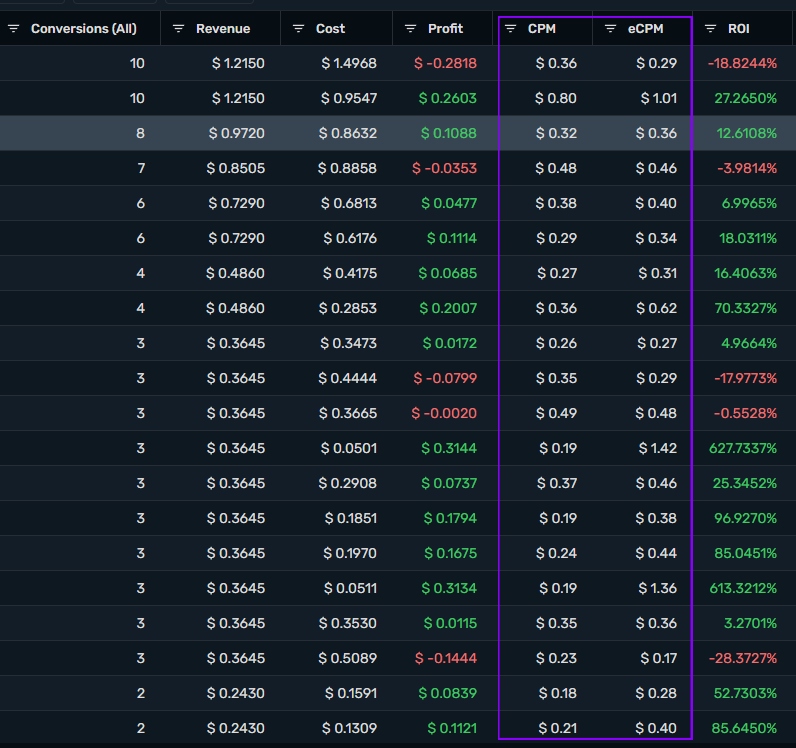
Task: Click the filter icon beside Conversions (All)
Action: (x=14, y=29)
